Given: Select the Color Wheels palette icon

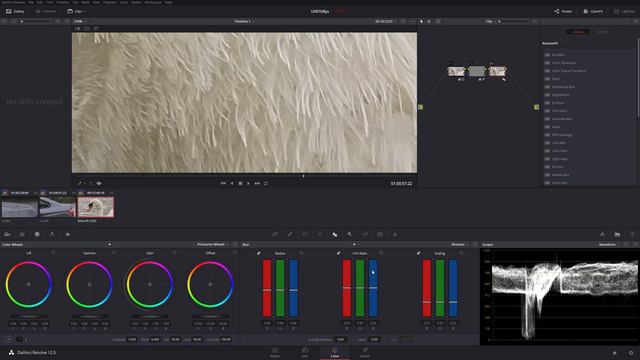Looking at the screenshot, I should [x=37, y=234].
